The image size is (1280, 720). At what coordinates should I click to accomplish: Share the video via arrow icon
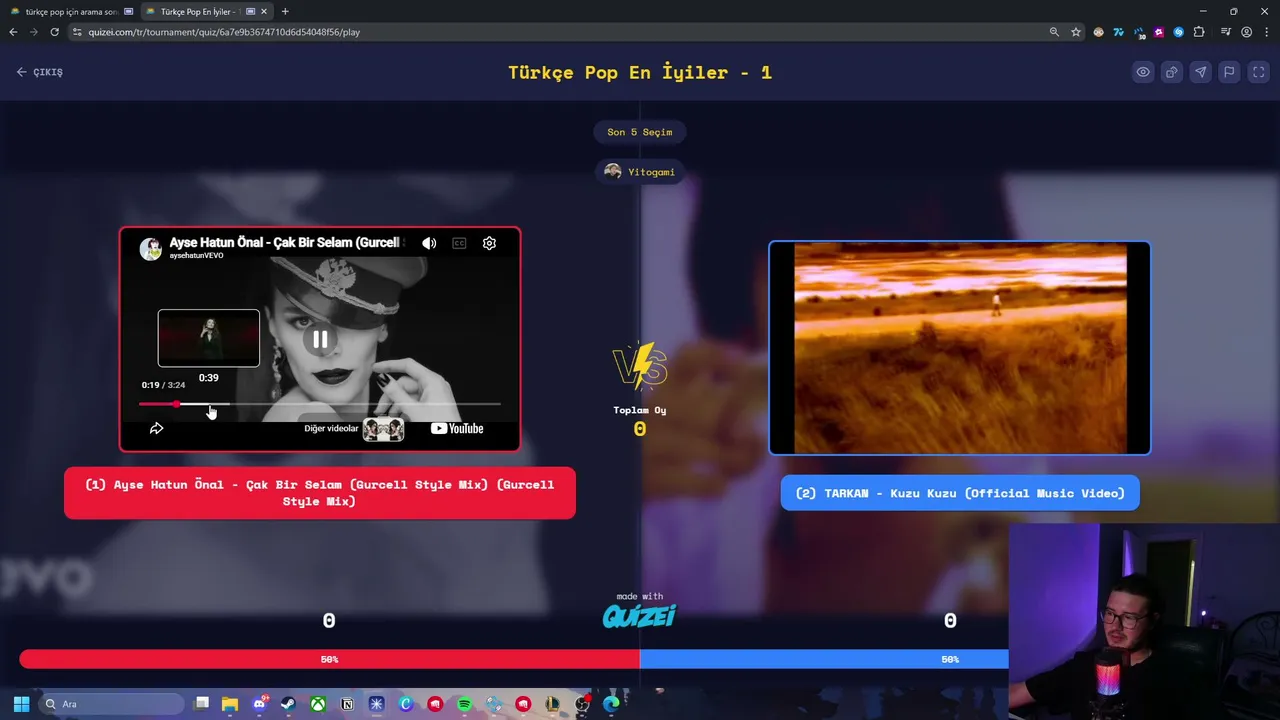156,429
